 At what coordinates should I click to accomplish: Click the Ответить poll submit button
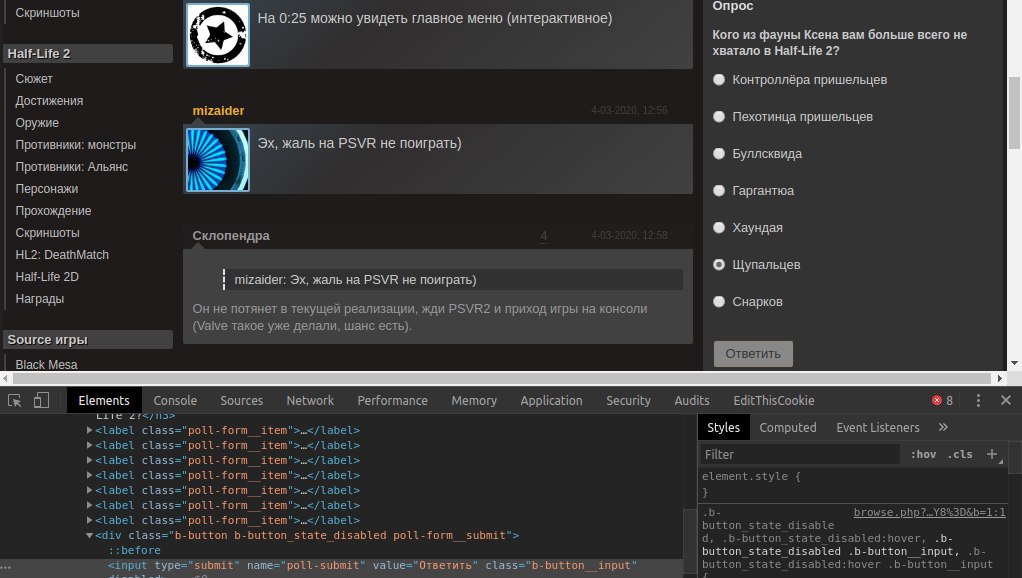point(753,354)
